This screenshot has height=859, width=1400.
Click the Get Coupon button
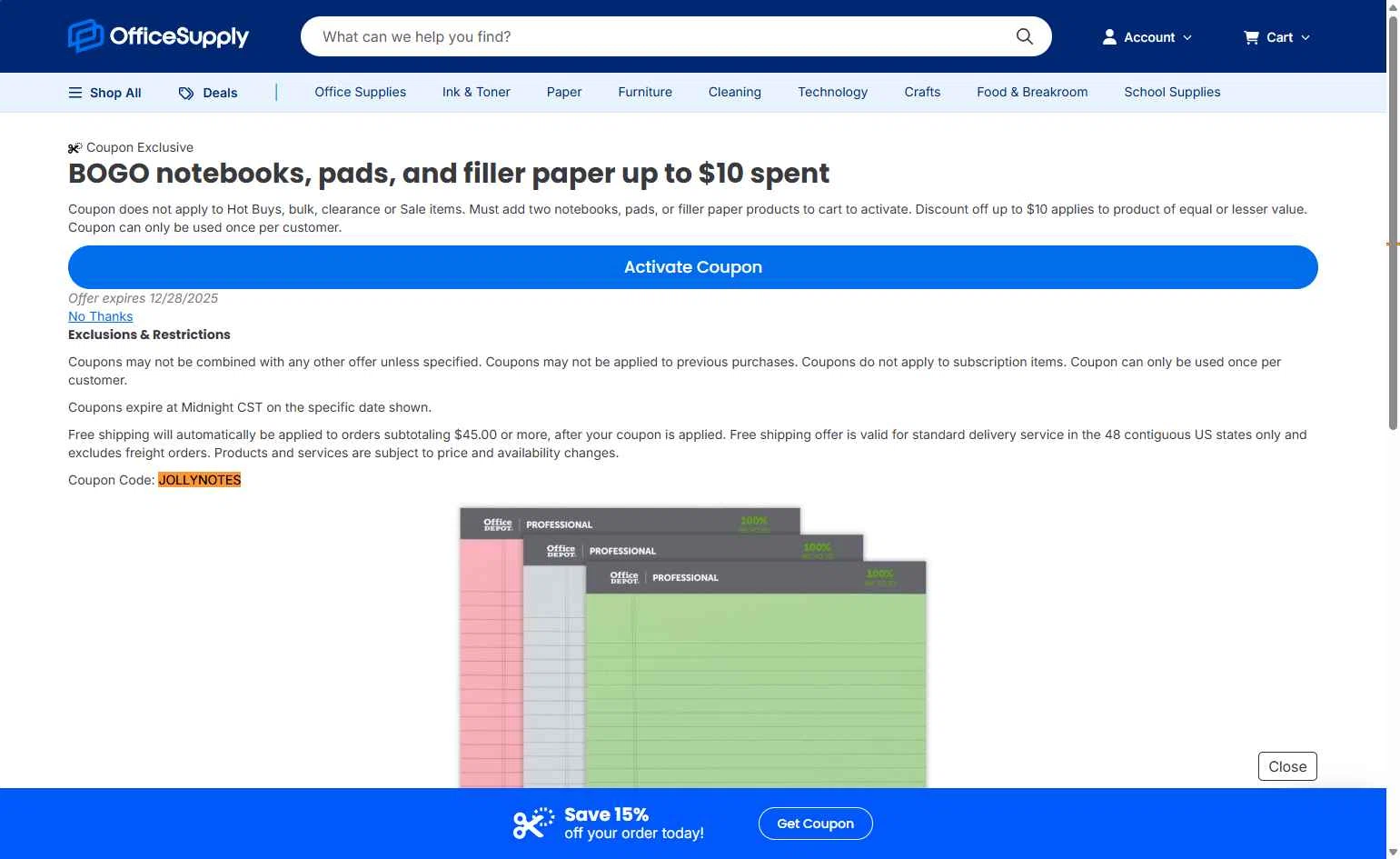click(815, 824)
